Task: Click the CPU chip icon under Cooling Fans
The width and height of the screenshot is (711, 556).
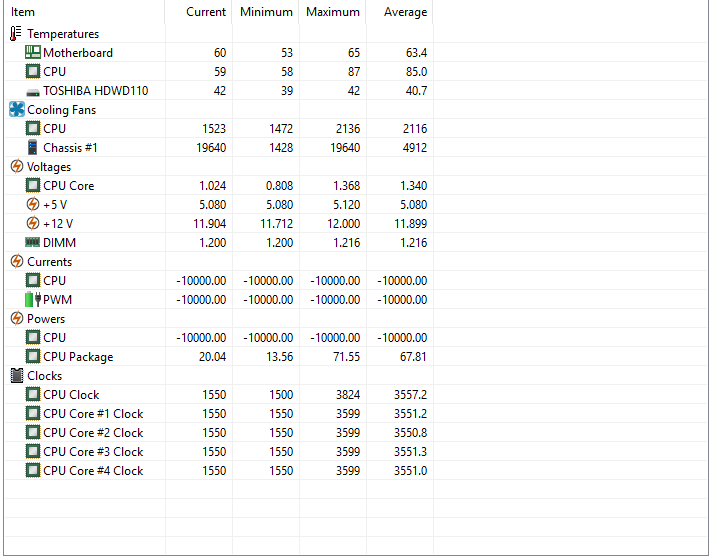Action: point(33,129)
